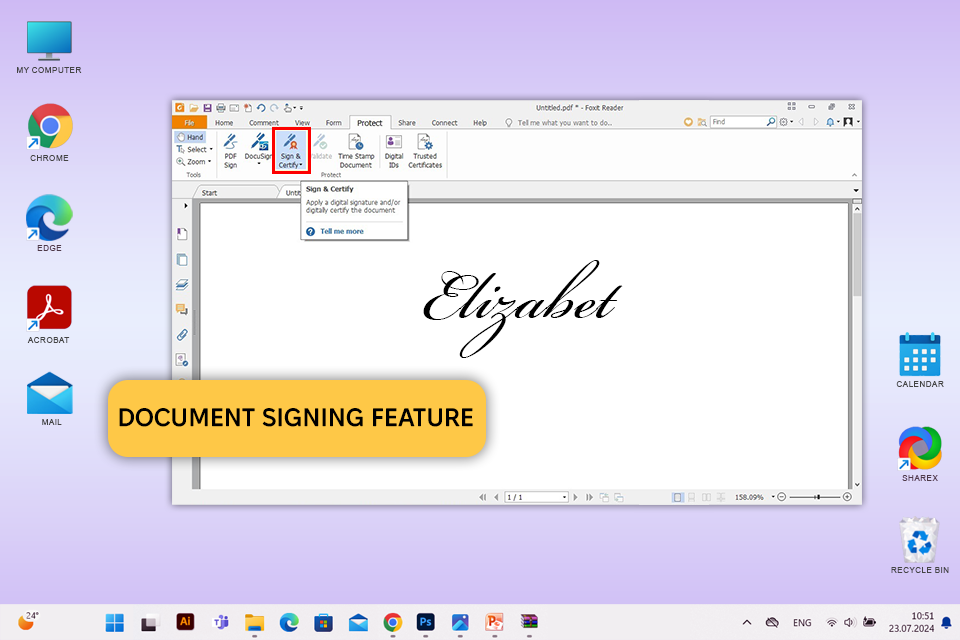Screen dimensions: 960x640
Task: Go to the next page button
Action: pos(576,497)
